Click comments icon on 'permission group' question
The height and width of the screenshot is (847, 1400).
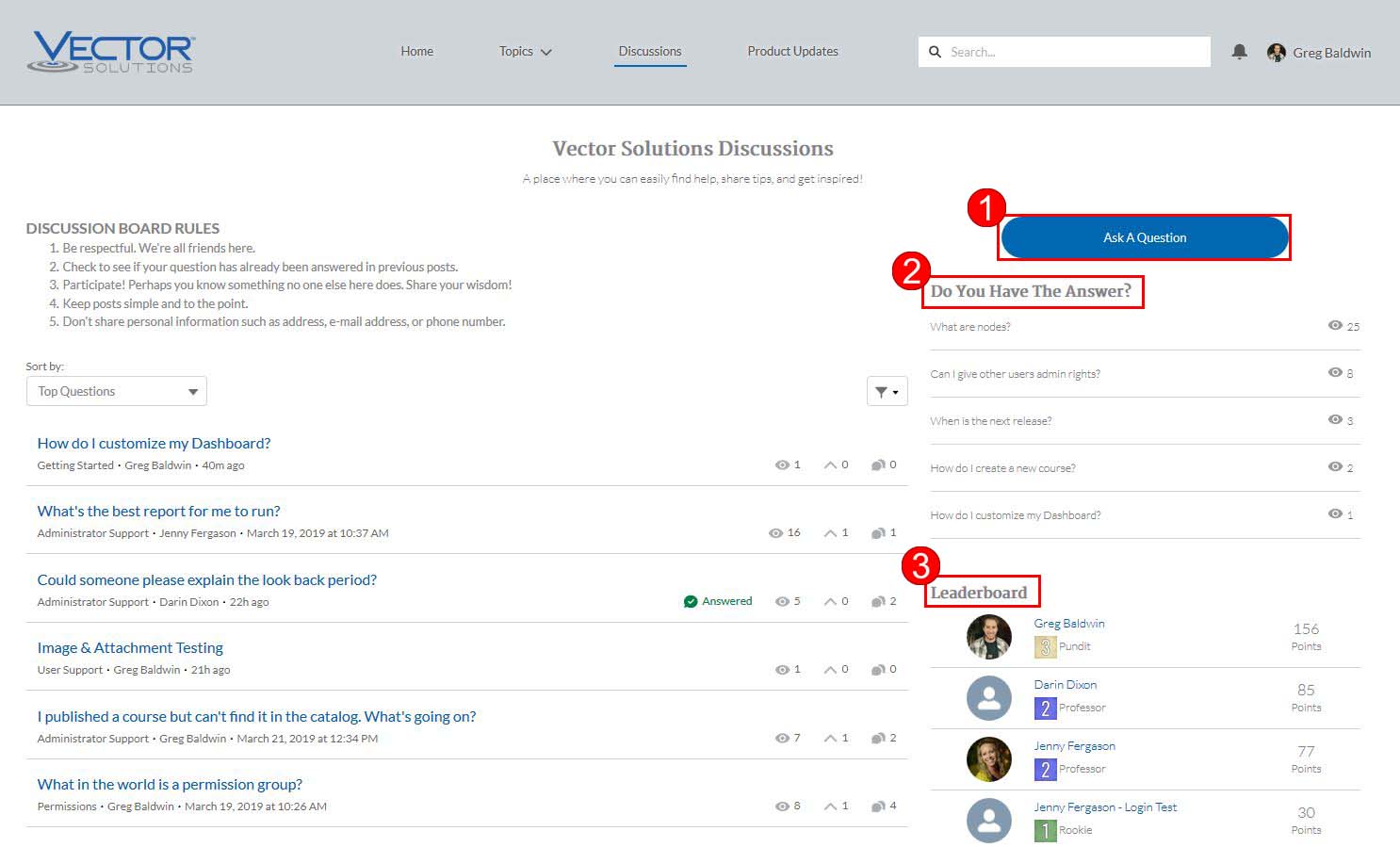878,806
